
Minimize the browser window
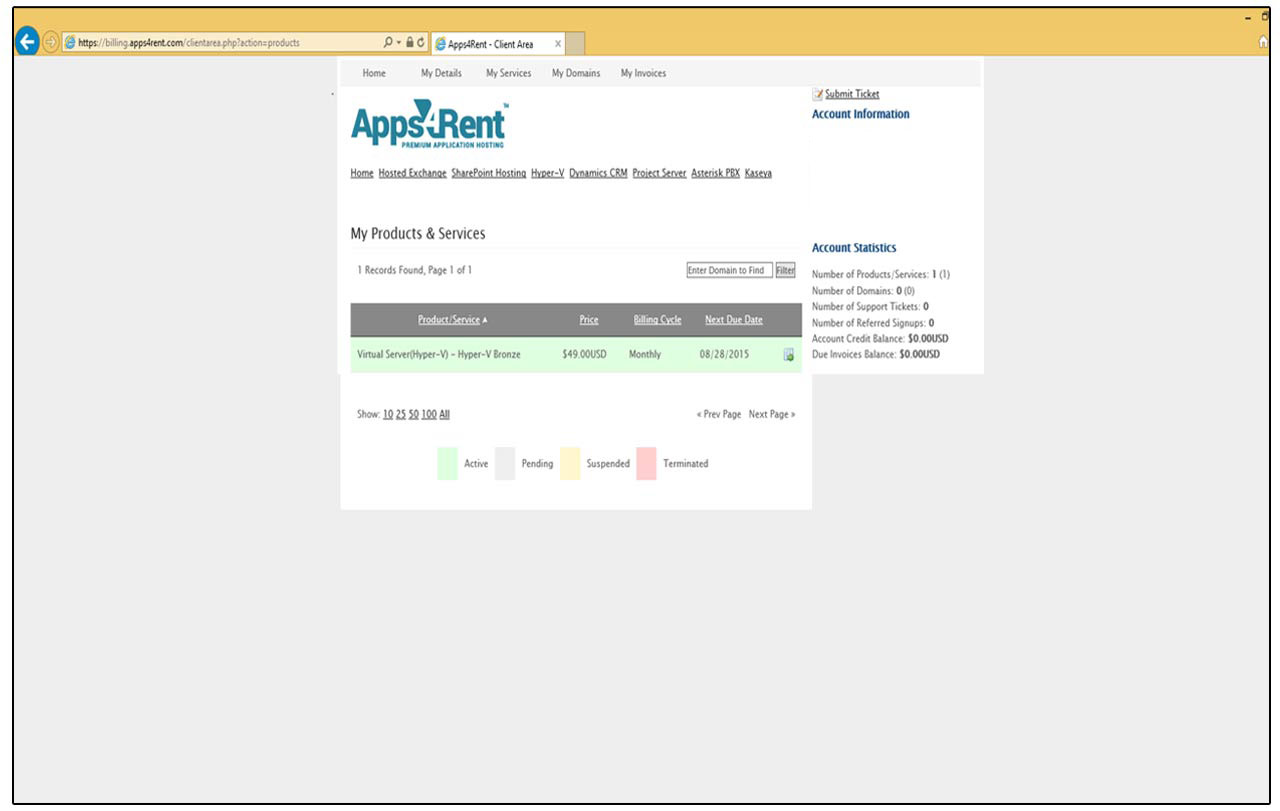(1248, 18)
